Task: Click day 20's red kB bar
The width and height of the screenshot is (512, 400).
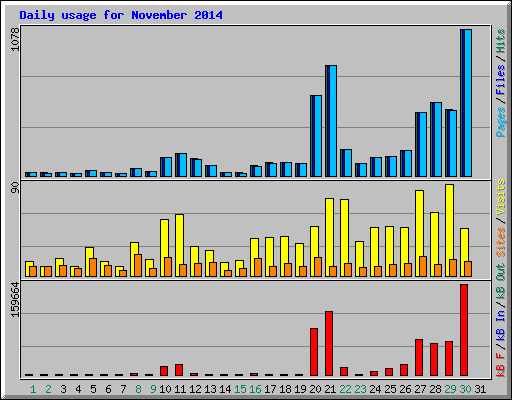Action: [x=314, y=352]
